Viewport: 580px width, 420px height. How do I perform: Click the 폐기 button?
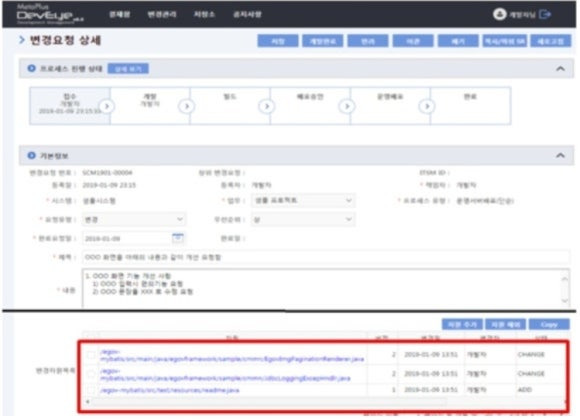[x=458, y=41]
